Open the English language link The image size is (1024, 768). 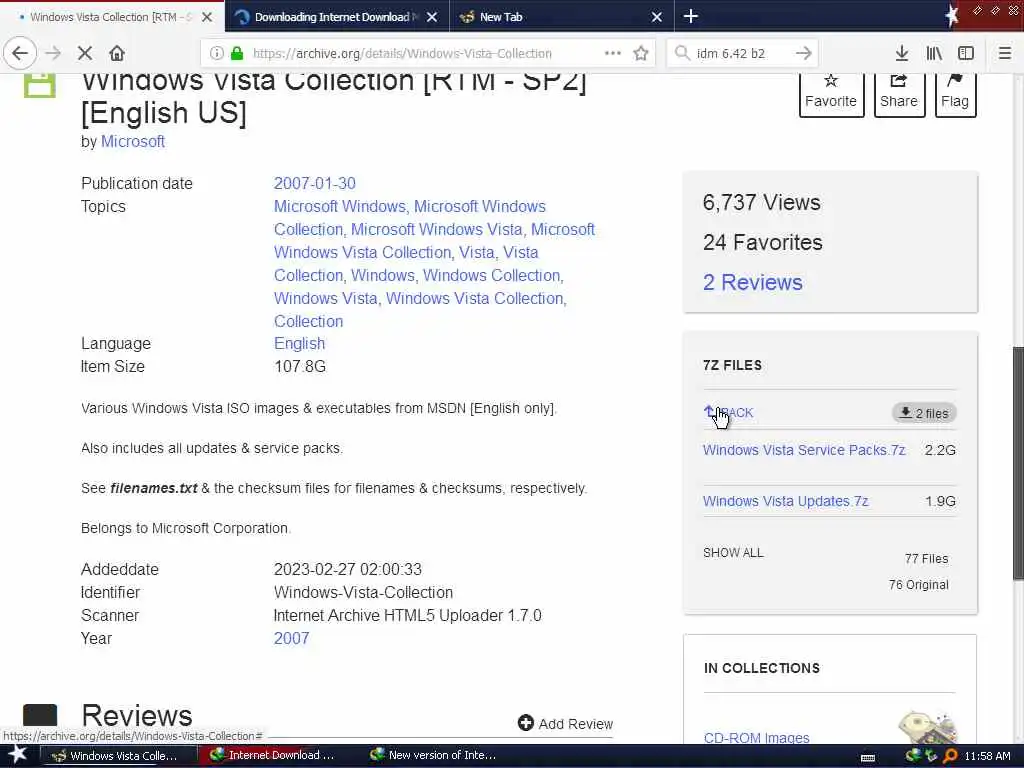(x=299, y=344)
